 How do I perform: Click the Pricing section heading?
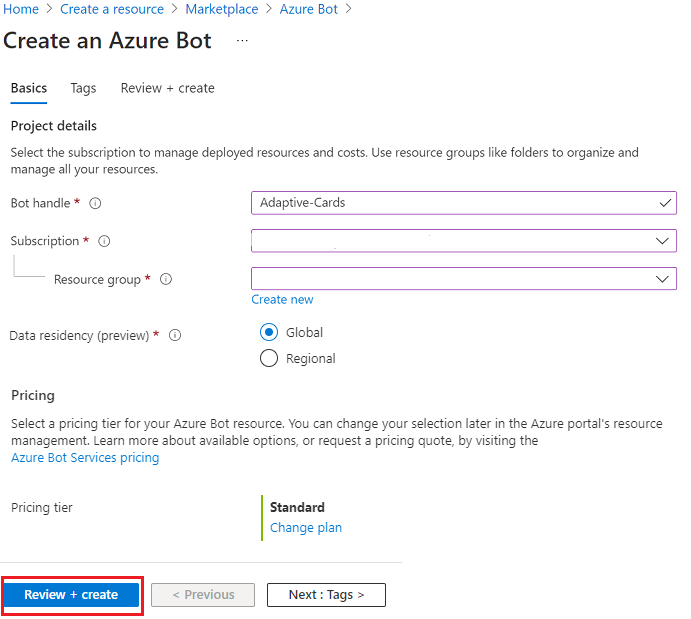coord(33,395)
